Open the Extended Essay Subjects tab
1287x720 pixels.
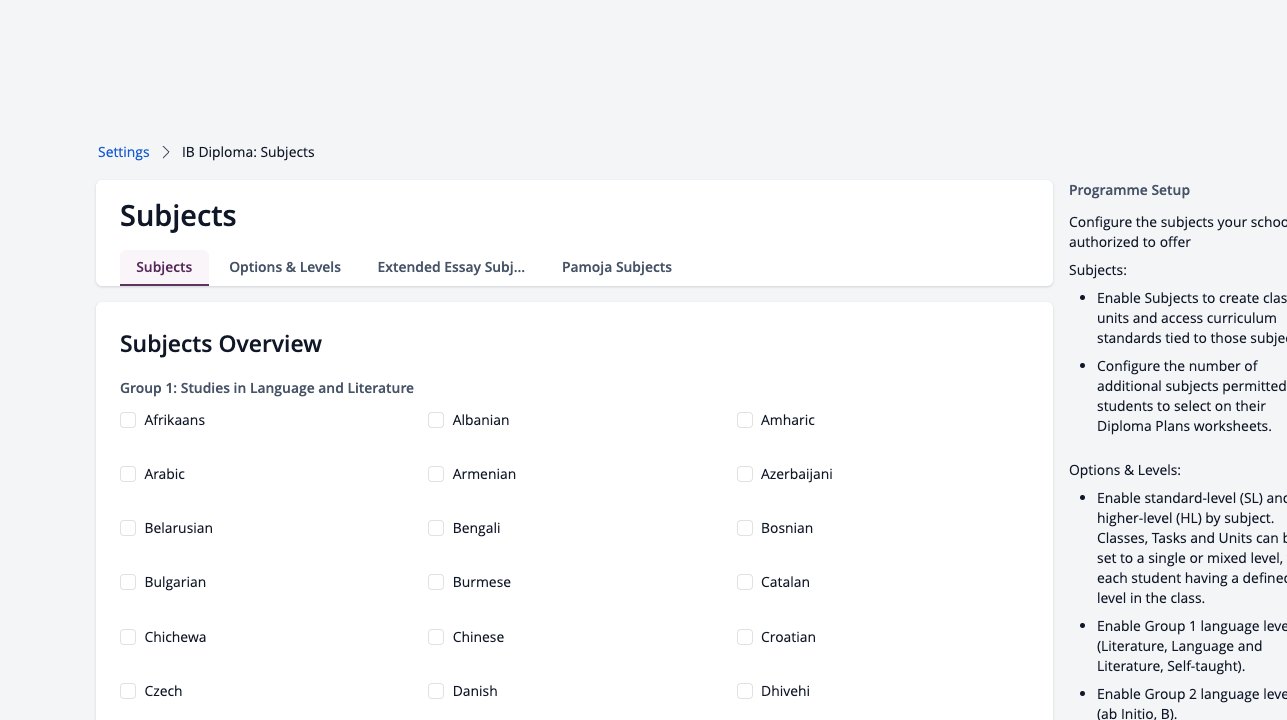pos(451,267)
